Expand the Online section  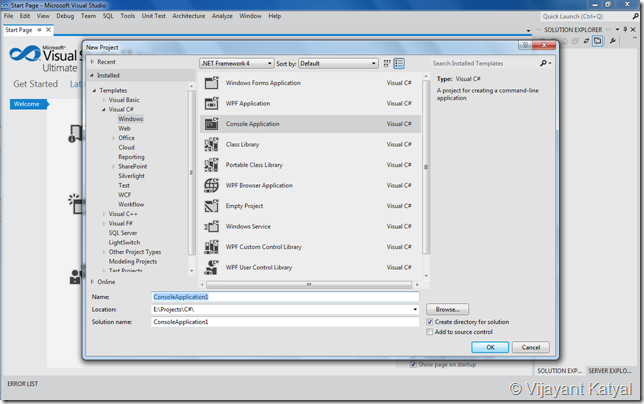pyautogui.click(x=92, y=282)
